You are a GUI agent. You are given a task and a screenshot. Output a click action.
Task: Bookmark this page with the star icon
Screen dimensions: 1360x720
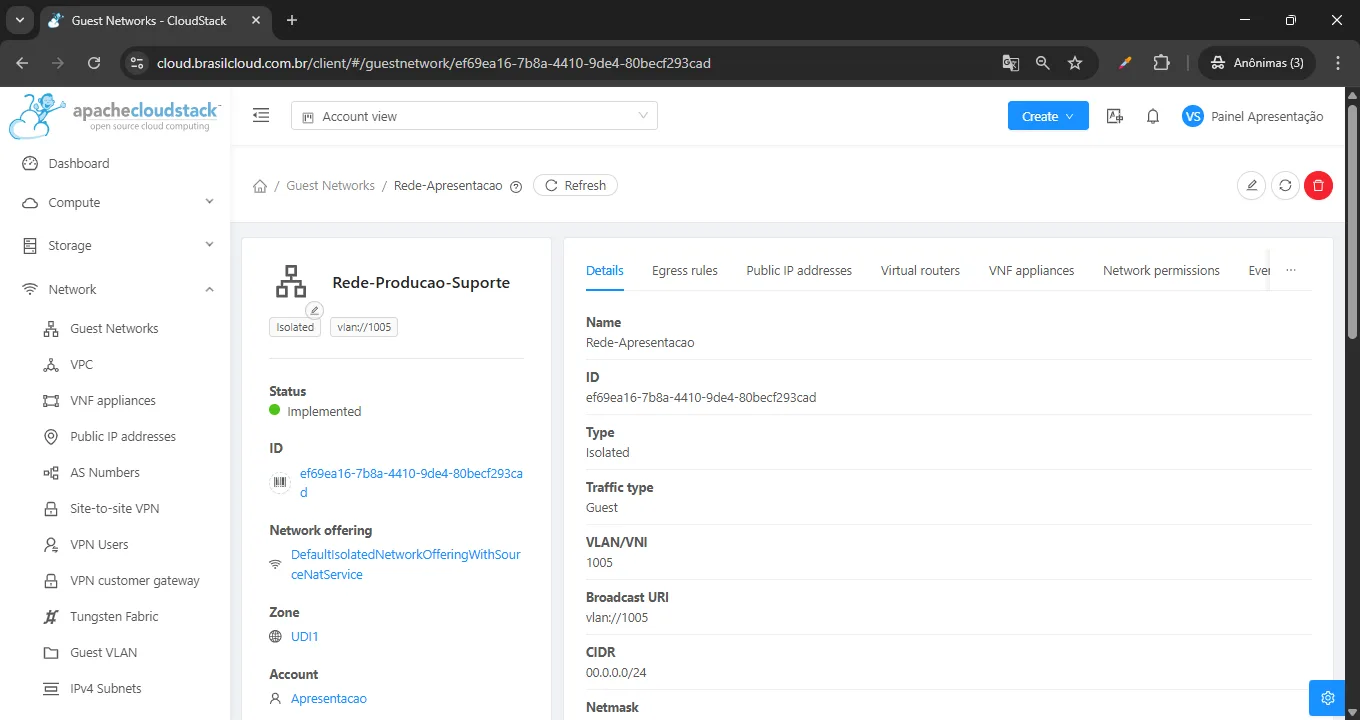[1075, 63]
